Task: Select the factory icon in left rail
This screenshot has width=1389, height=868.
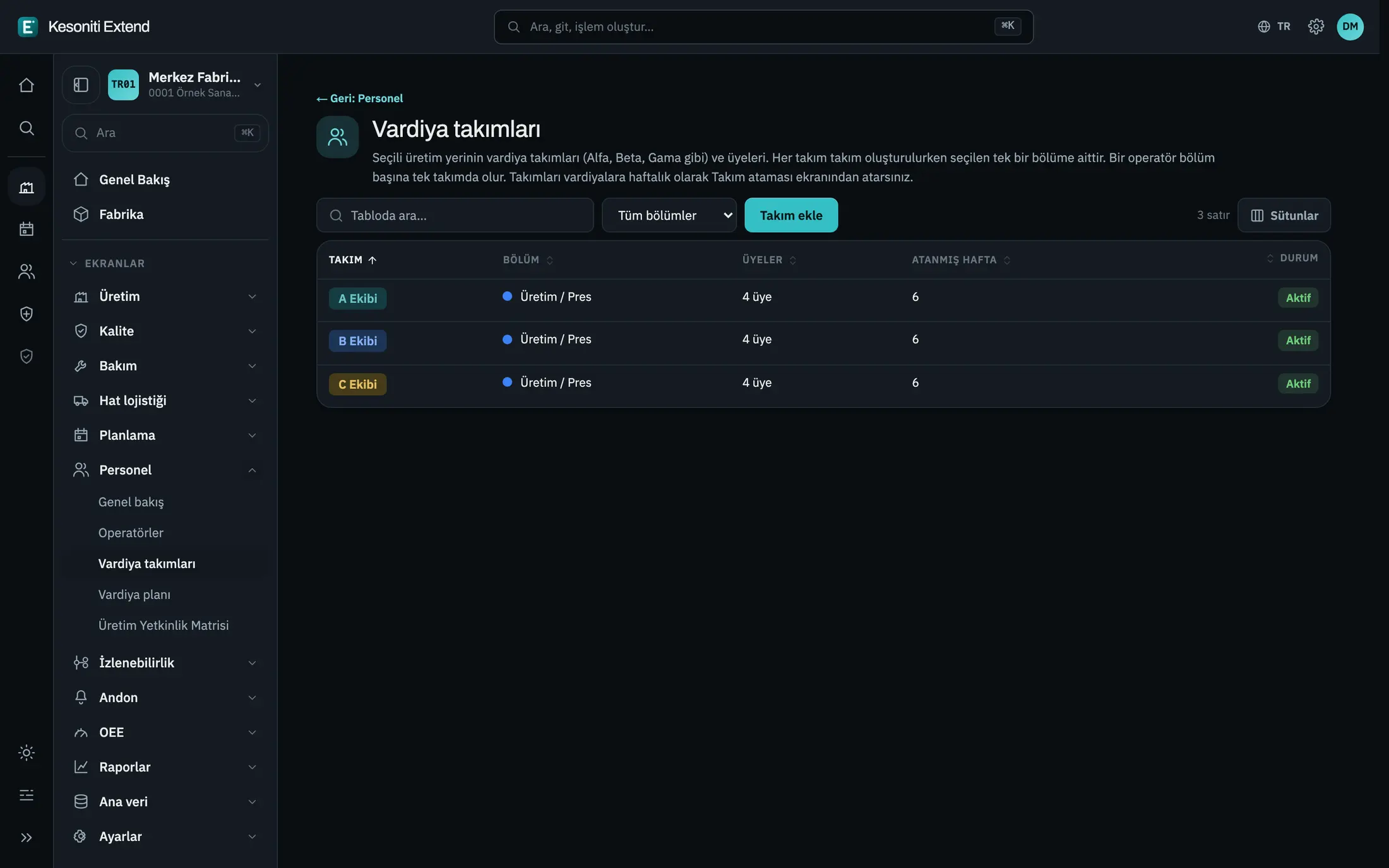Action: click(x=27, y=187)
